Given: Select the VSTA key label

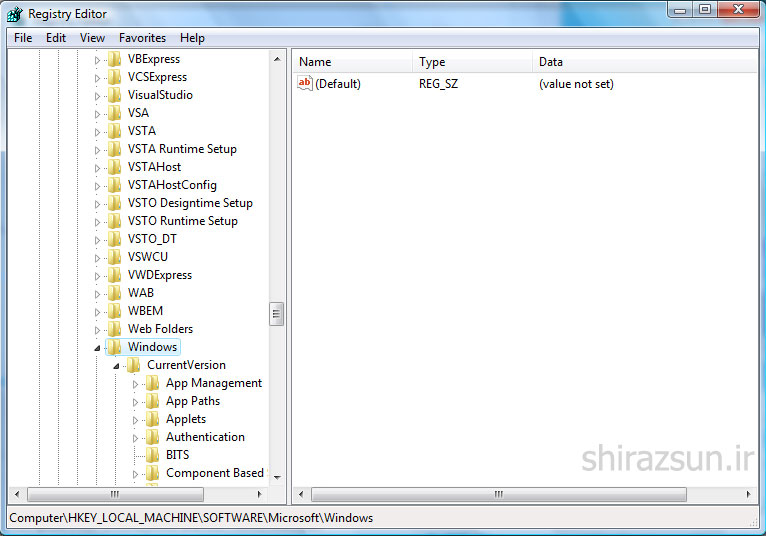Looking at the screenshot, I should coord(142,131).
